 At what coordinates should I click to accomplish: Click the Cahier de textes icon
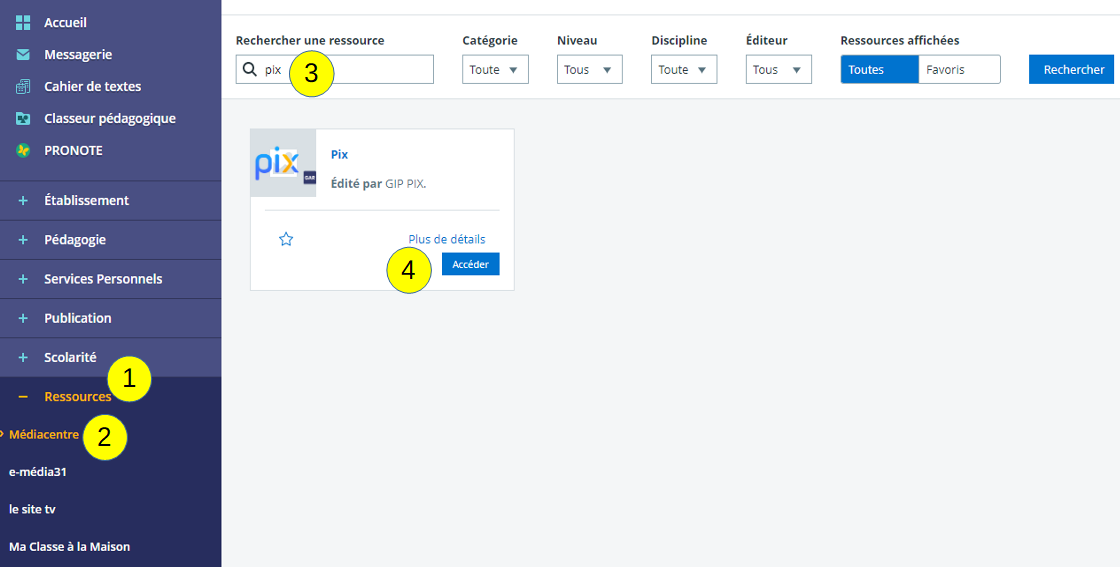pos(23,87)
